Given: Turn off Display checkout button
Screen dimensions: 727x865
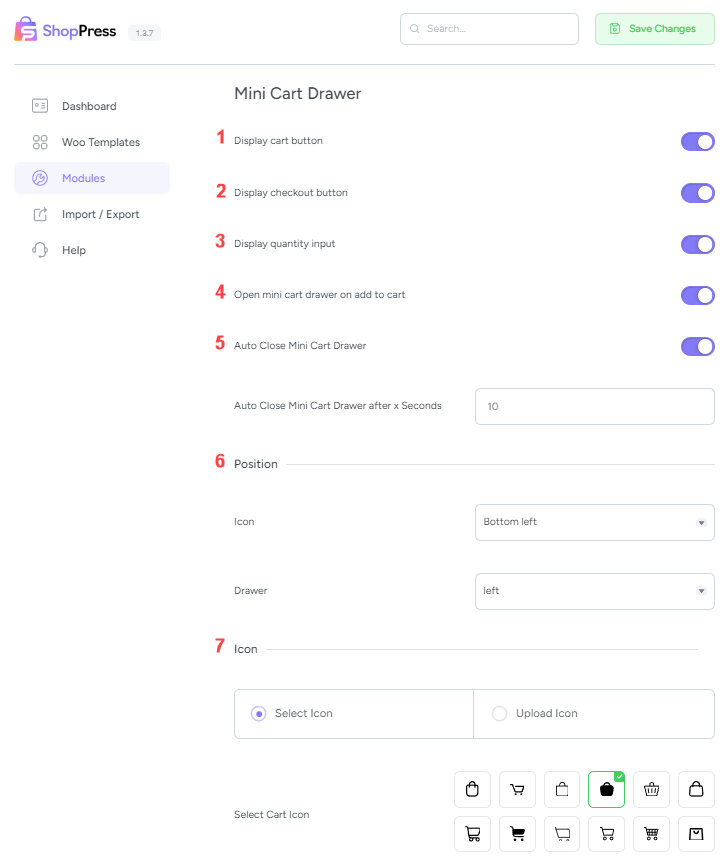Looking at the screenshot, I should 697,193.
